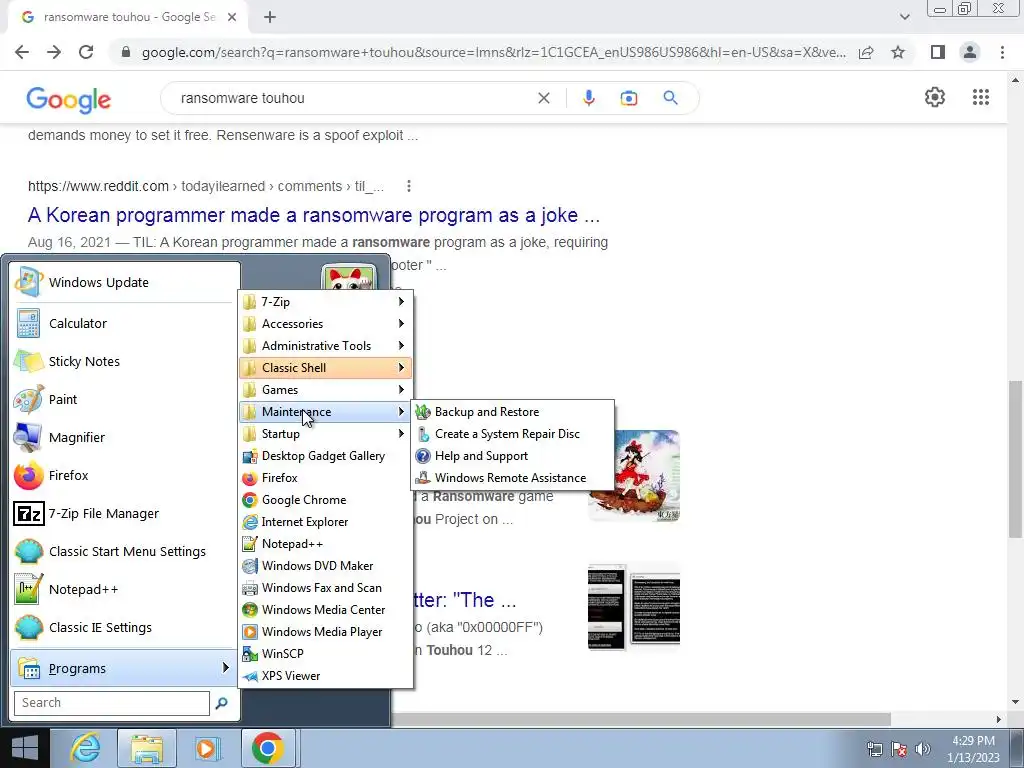Open Internet Explorer on taskbar
The height and width of the screenshot is (768, 1024).
pyautogui.click(x=86, y=748)
